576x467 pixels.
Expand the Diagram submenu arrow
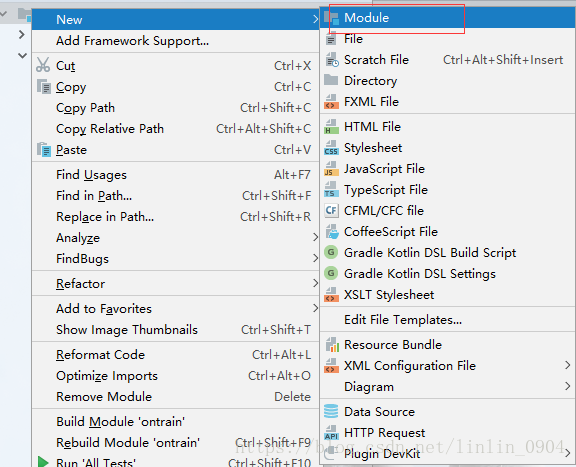(x=568, y=386)
